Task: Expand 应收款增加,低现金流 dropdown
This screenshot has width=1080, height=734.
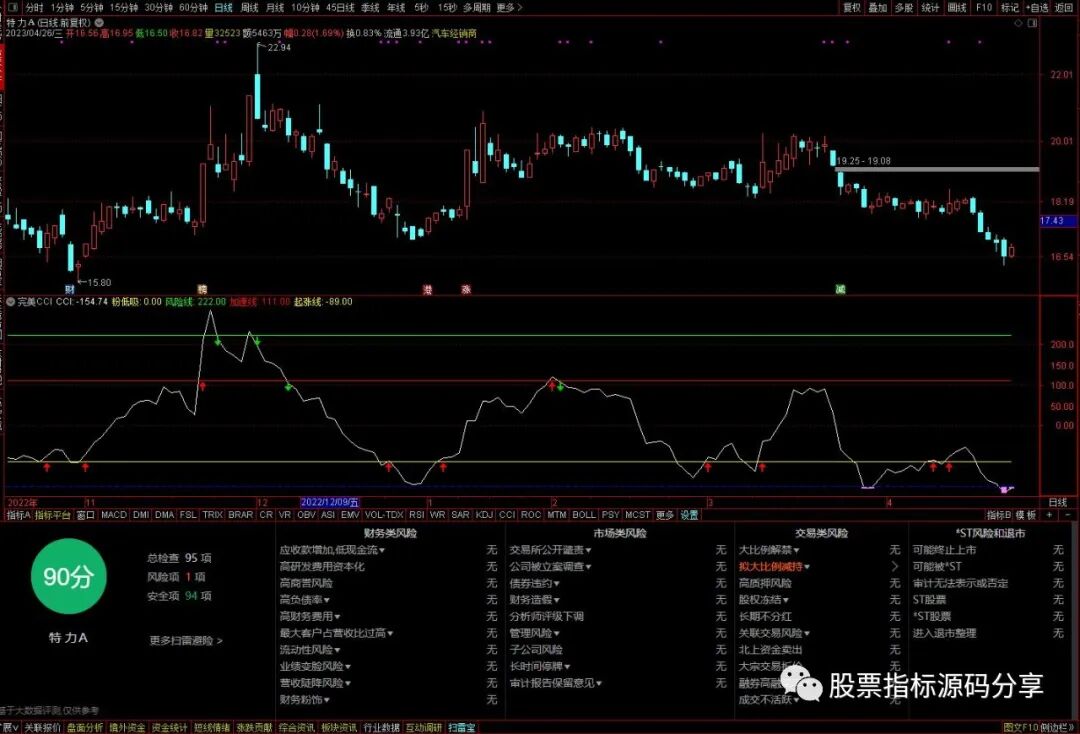Action: coord(332,549)
